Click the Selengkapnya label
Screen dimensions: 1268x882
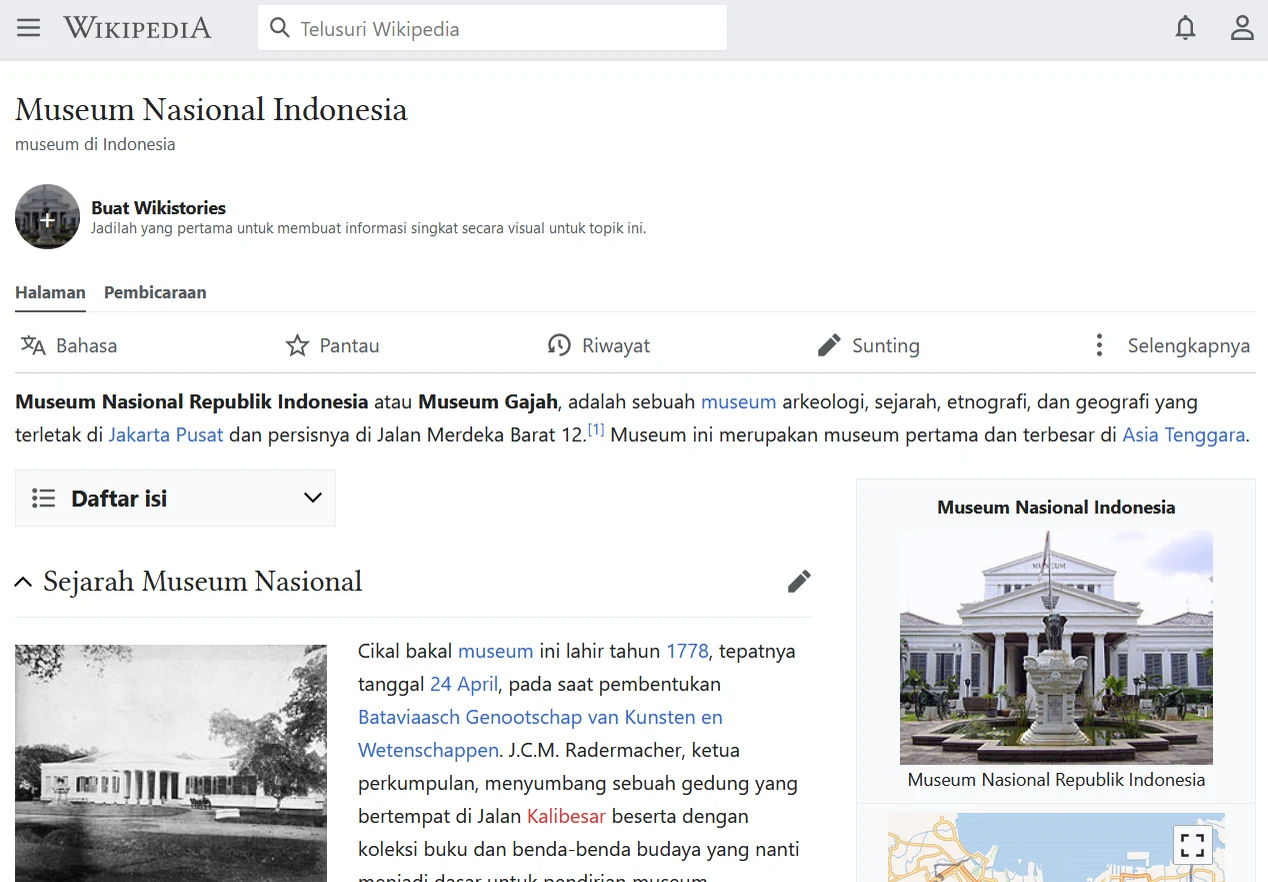1188,346
